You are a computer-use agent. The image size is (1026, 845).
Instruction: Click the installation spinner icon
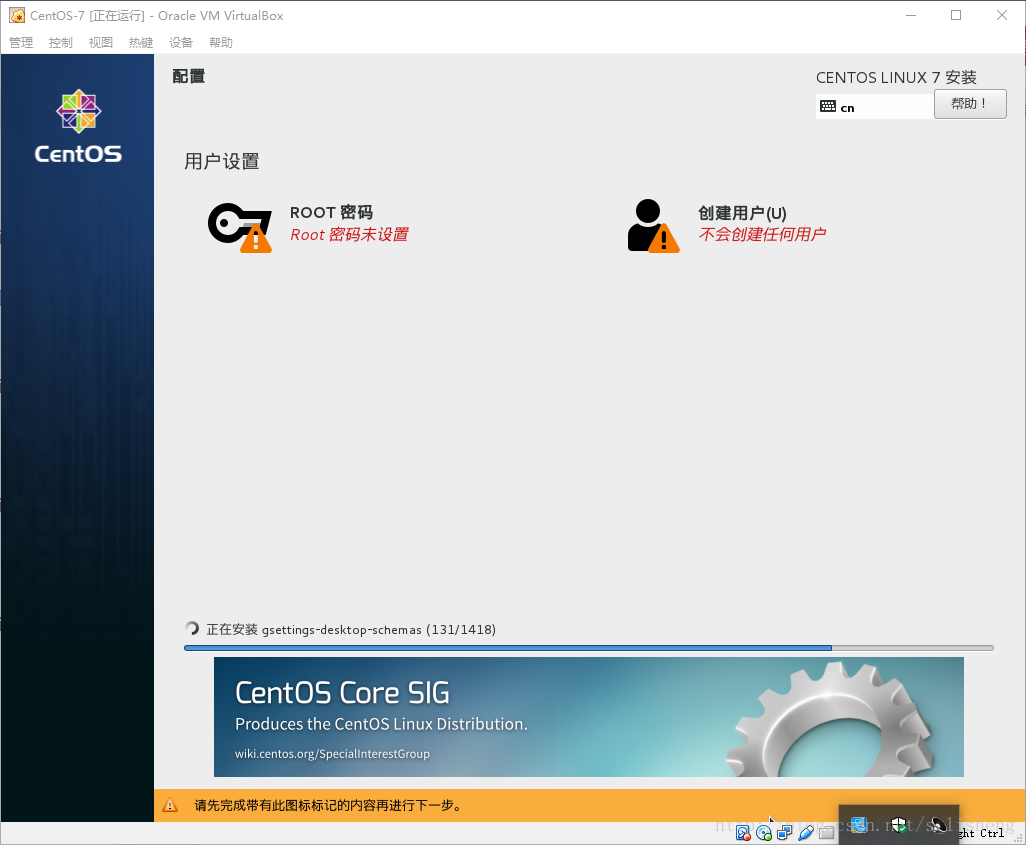coord(192,628)
